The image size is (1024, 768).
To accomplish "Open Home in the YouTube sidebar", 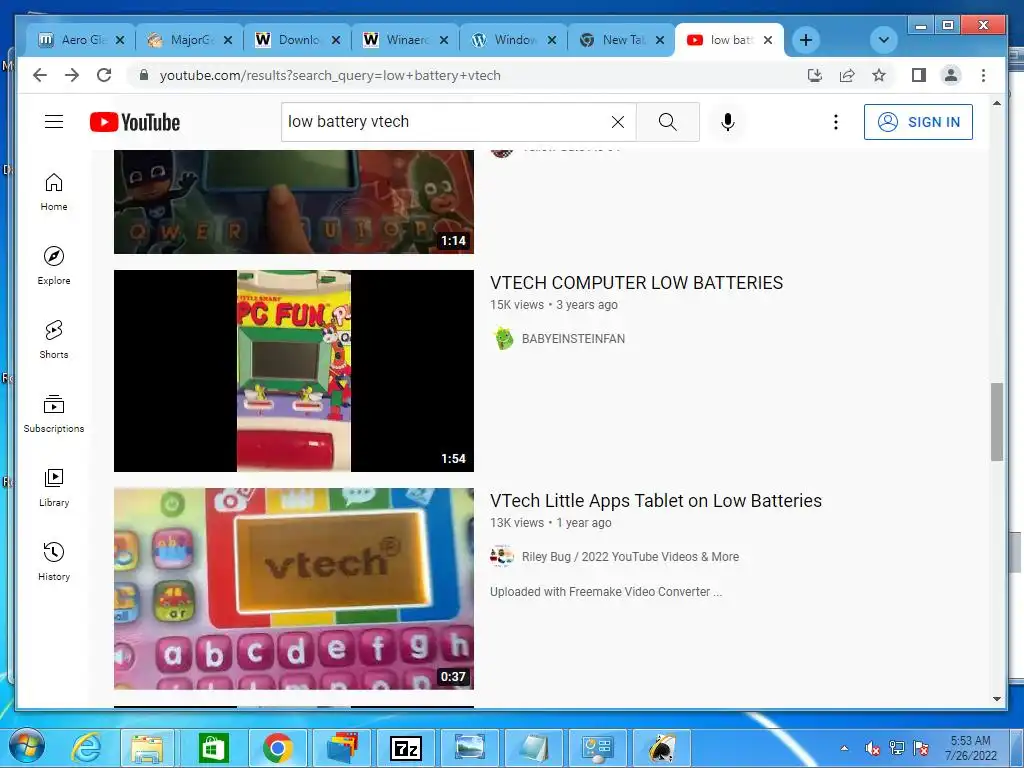I will 54,192.
